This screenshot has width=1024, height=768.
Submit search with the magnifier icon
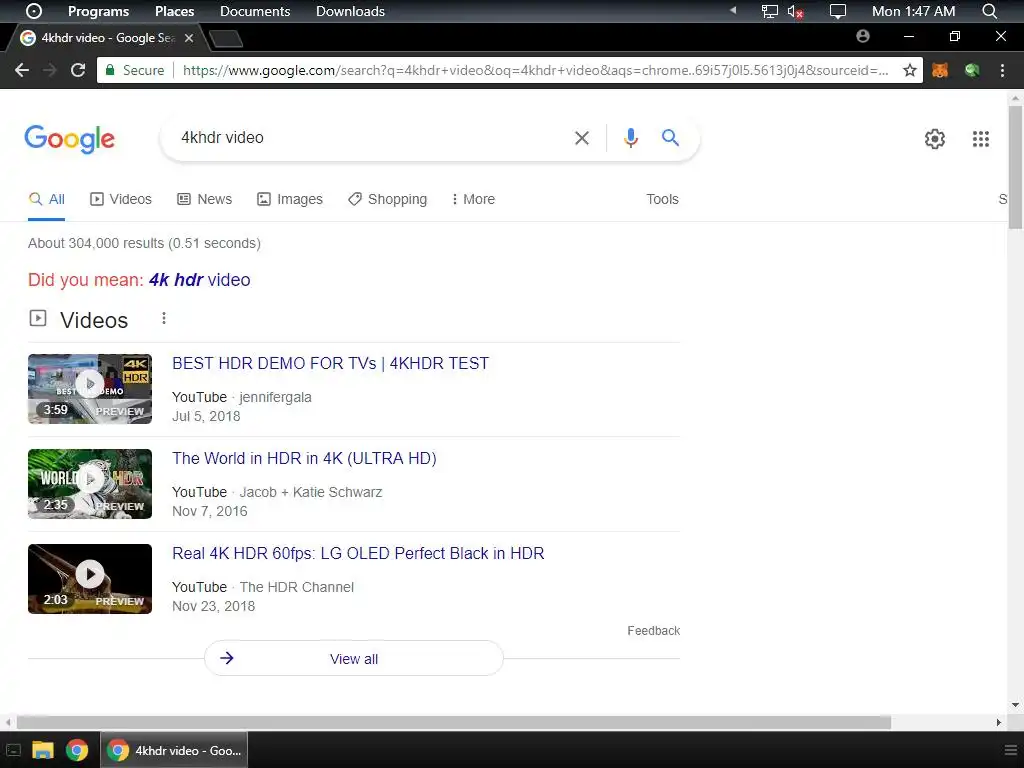coord(670,137)
